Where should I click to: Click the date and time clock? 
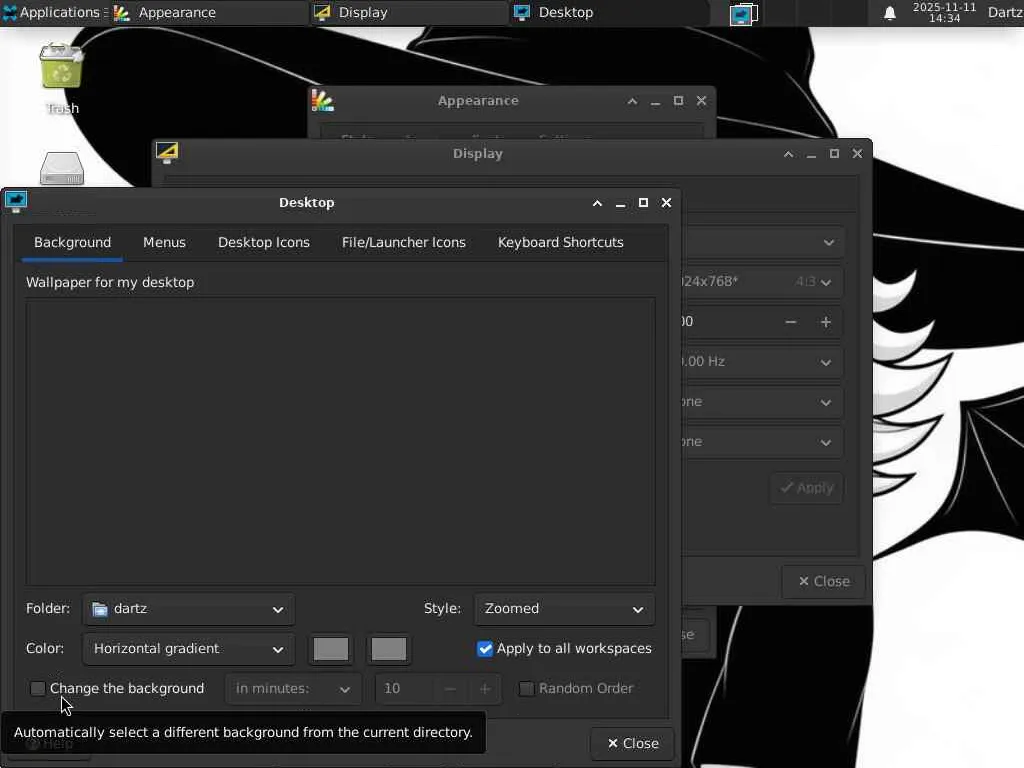[944, 12]
